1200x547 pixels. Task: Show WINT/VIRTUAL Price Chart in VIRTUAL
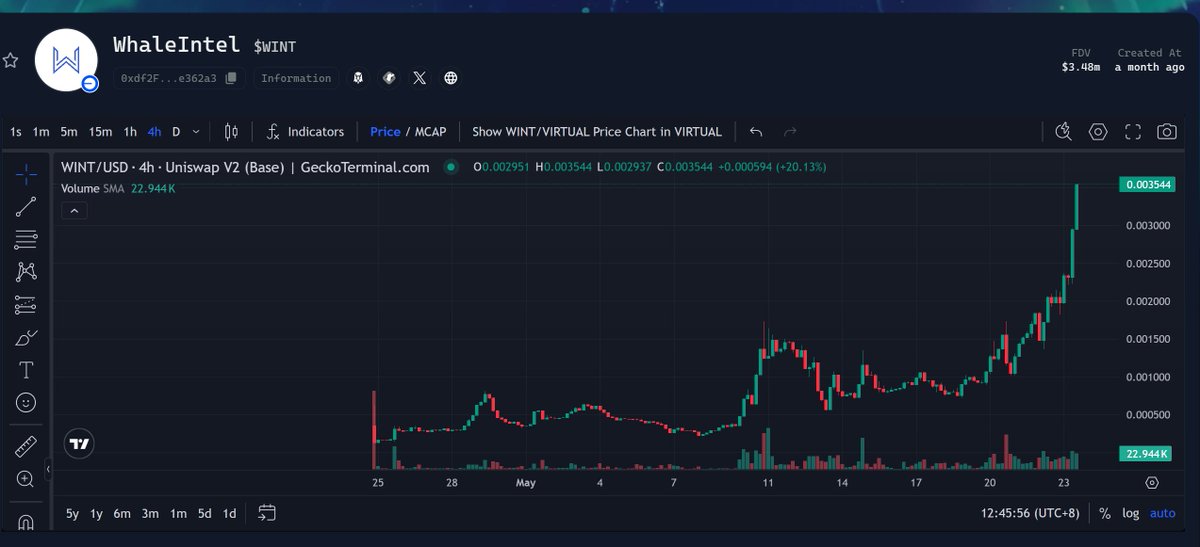coord(597,132)
